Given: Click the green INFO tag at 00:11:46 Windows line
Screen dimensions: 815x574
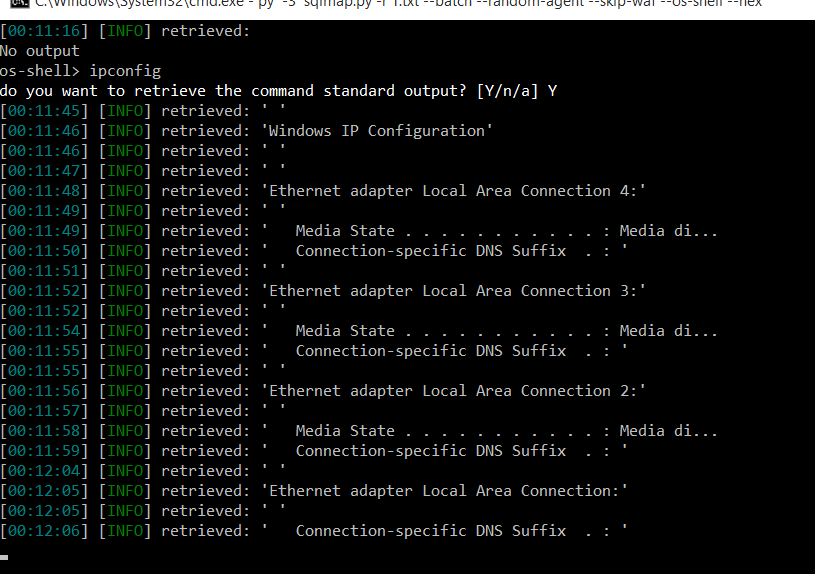Looking at the screenshot, I should [x=125, y=131].
